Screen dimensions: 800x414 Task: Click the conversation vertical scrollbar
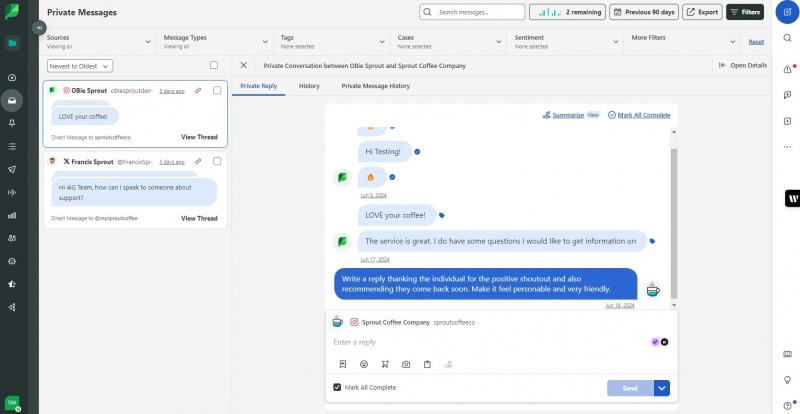point(674,224)
